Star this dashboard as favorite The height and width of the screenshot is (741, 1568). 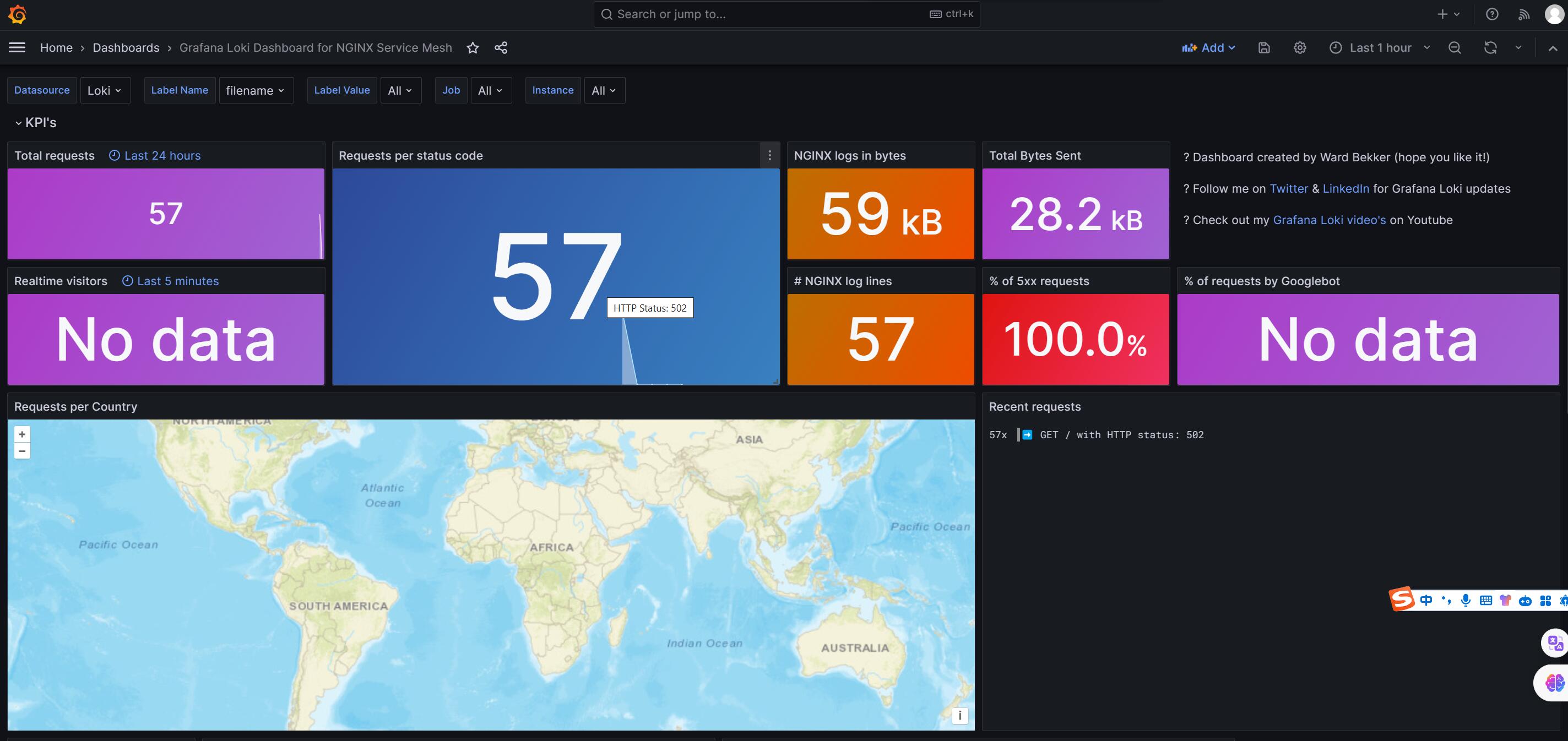[473, 47]
